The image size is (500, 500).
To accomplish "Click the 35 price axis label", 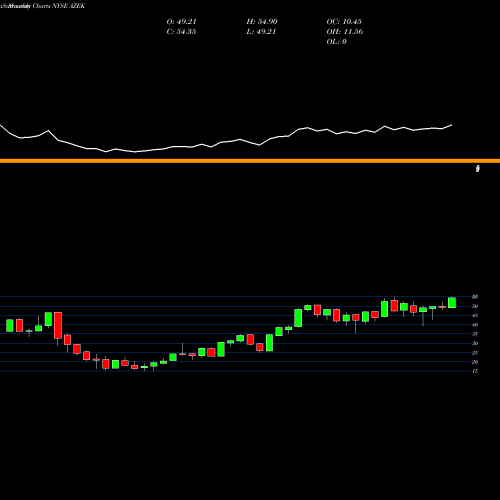I will tap(475, 334).
